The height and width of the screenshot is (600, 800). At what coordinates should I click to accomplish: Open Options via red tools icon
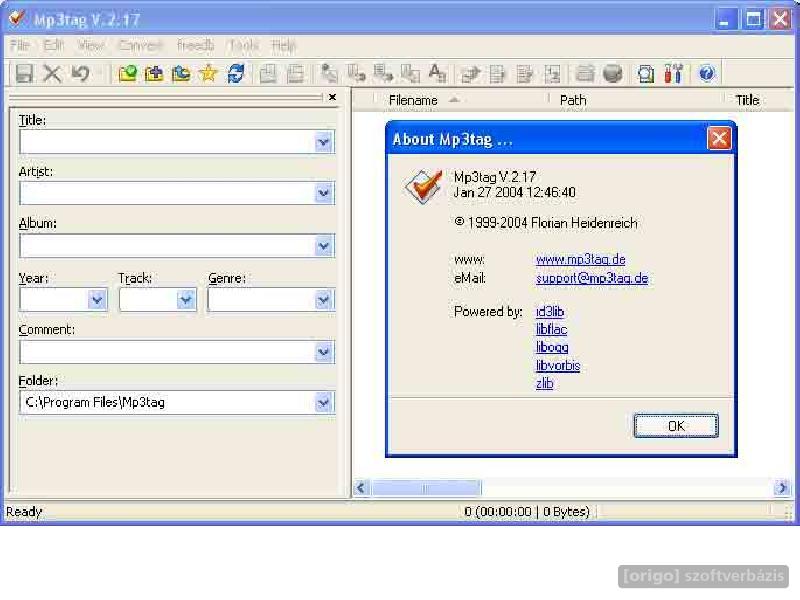(673, 73)
